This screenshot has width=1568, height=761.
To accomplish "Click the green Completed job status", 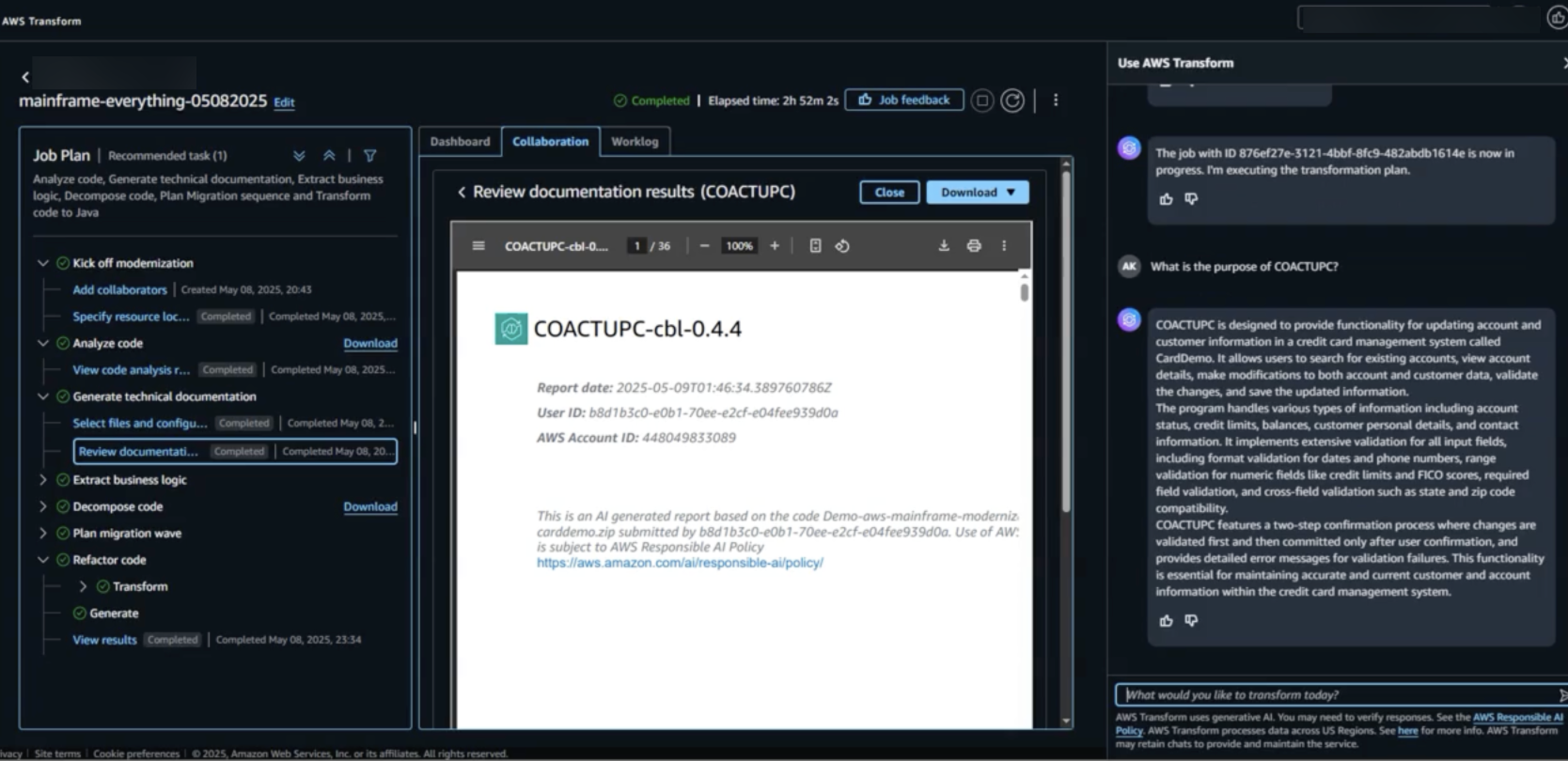I will [651, 101].
